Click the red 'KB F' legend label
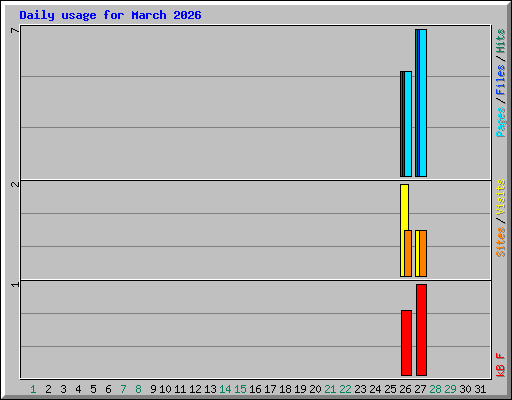The height and width of the screenshot is (400, 512). 500,365
